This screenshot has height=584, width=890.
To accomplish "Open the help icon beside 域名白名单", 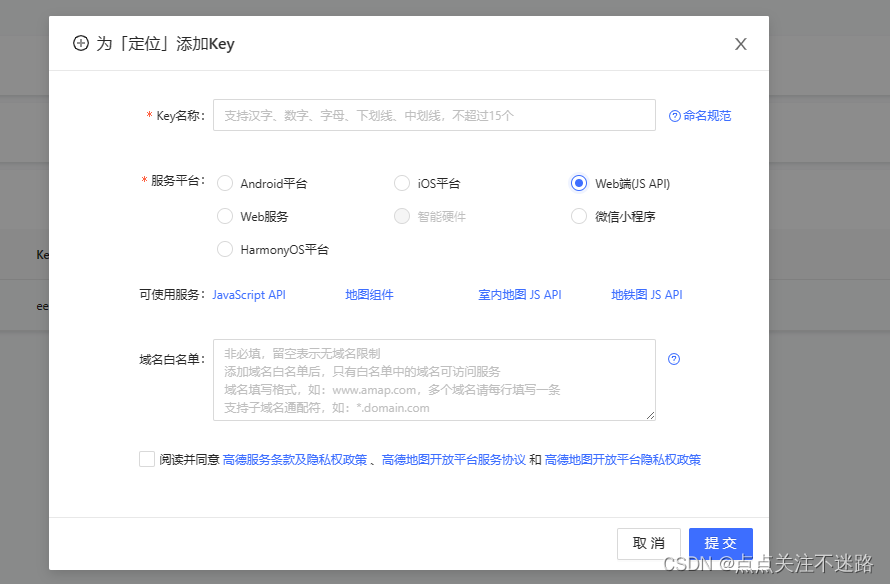I will coord(674,359).
